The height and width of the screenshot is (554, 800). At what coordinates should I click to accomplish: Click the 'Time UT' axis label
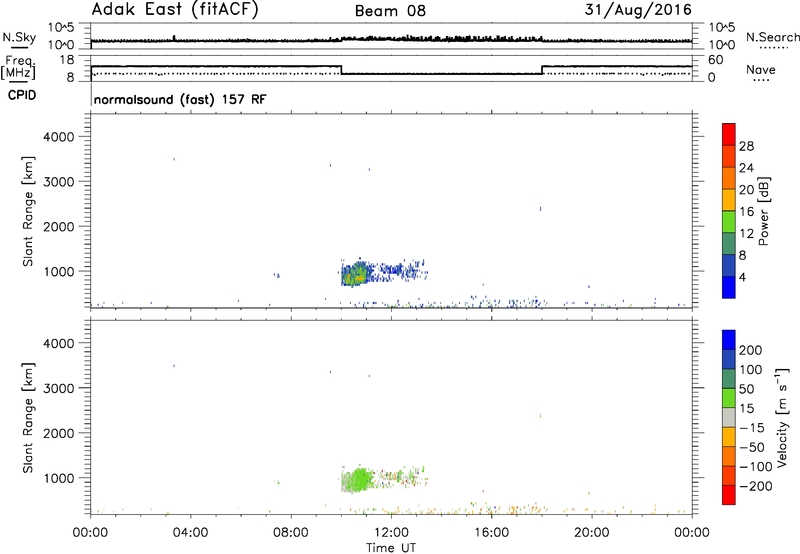tap(391, 548)
